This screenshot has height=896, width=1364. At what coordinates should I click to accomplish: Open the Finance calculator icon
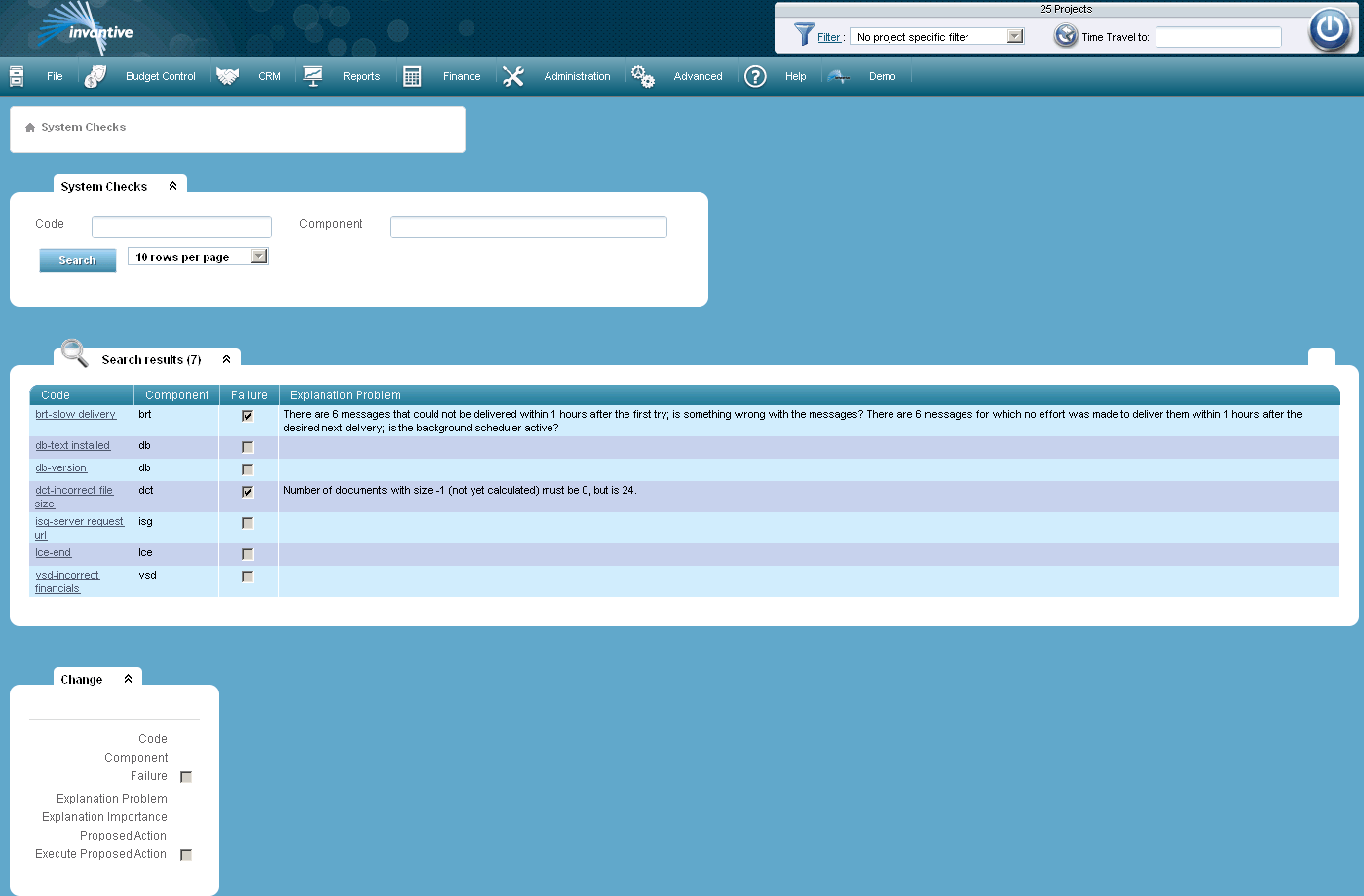point(412,75)
